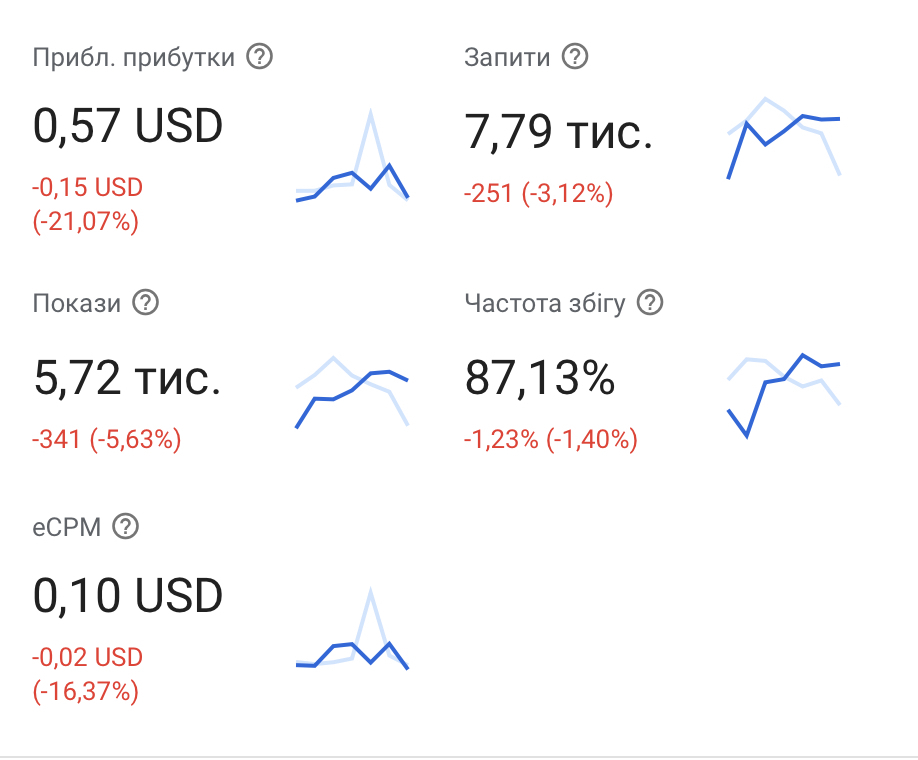
Task: Open help tooltip for Покази
Action: coord(146,302)
